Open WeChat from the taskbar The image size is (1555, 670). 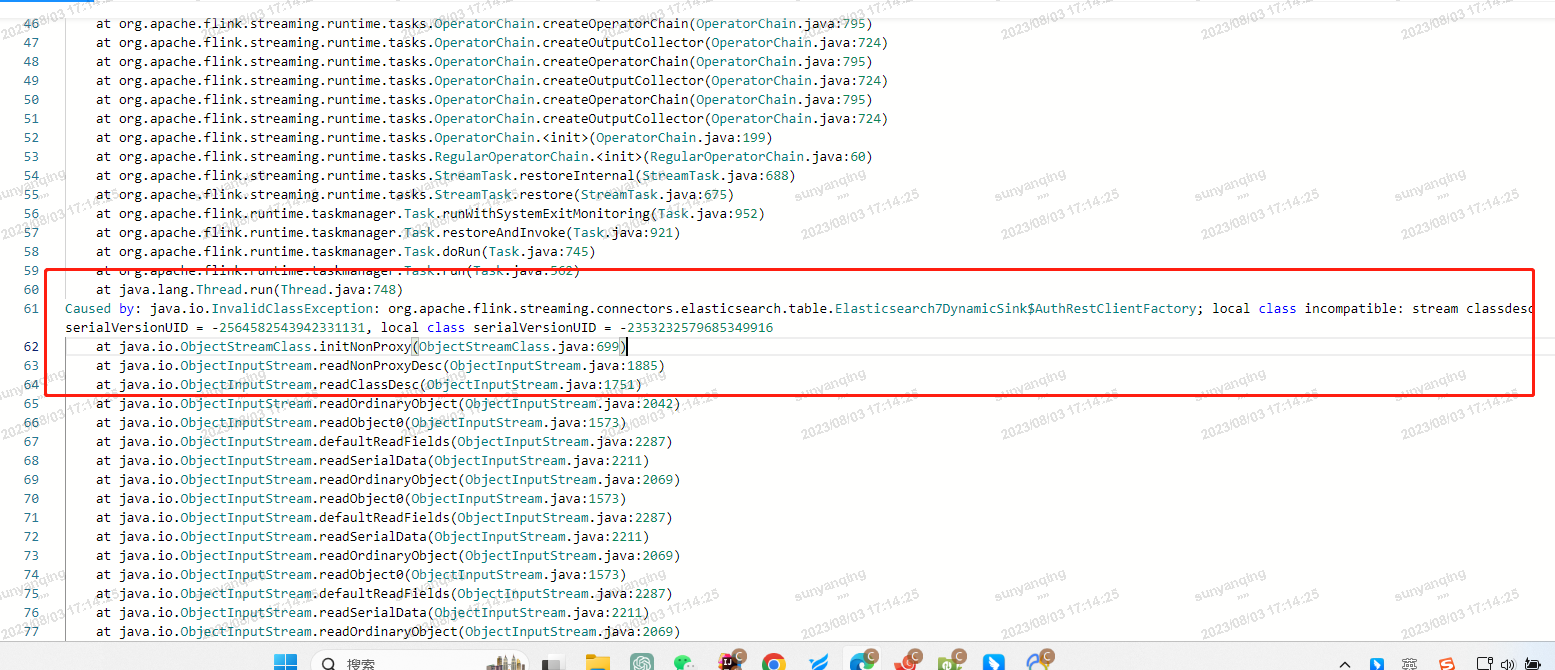685,663
